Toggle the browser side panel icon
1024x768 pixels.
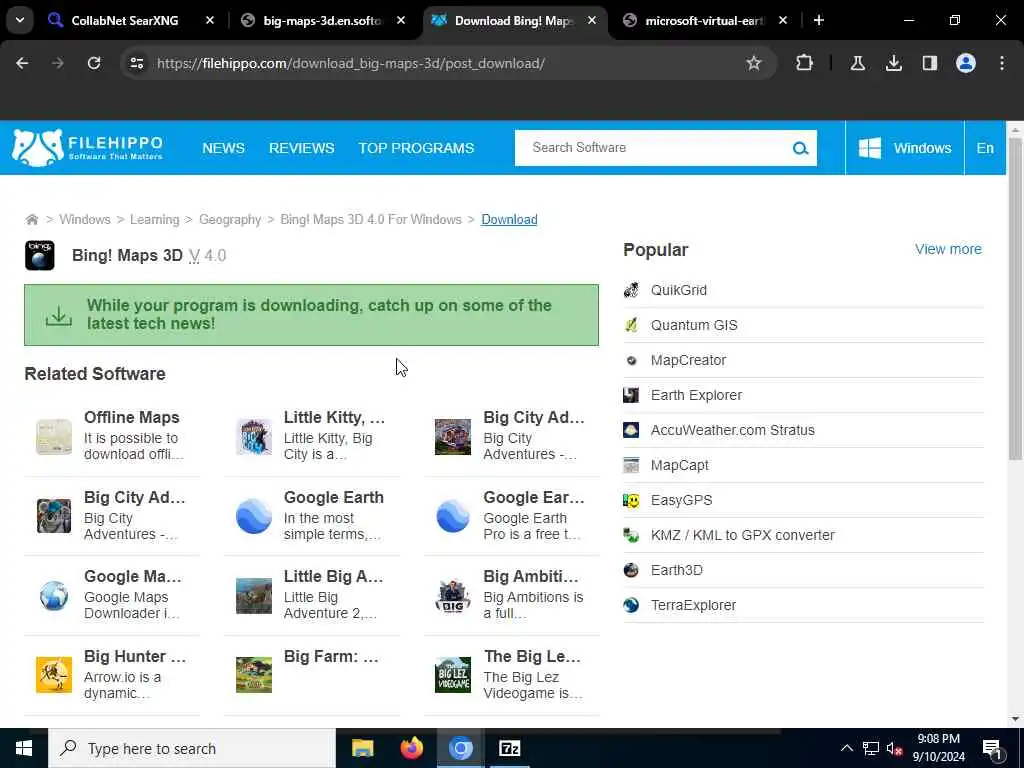(x=929, y=63)
